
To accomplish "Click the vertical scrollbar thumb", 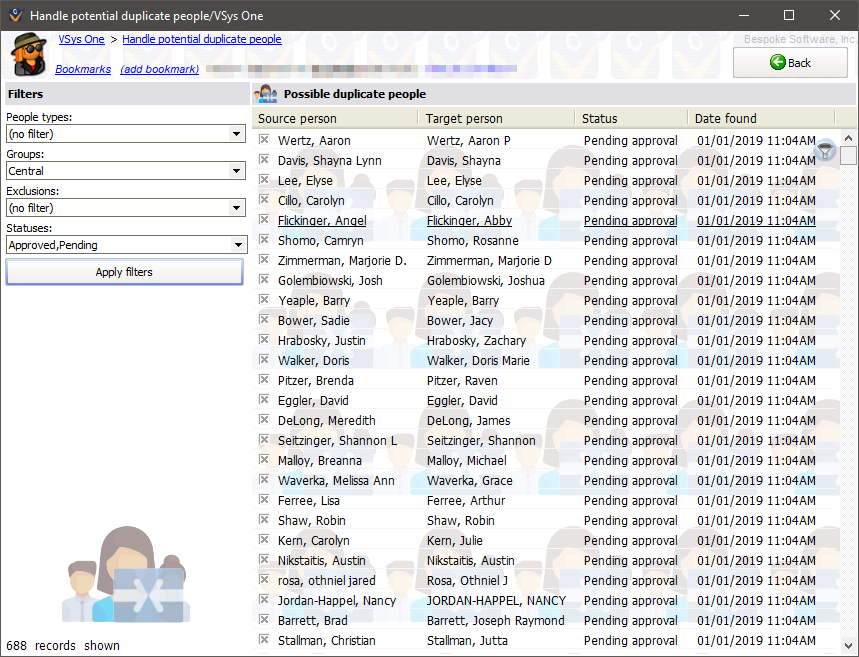I will (848, 155).
